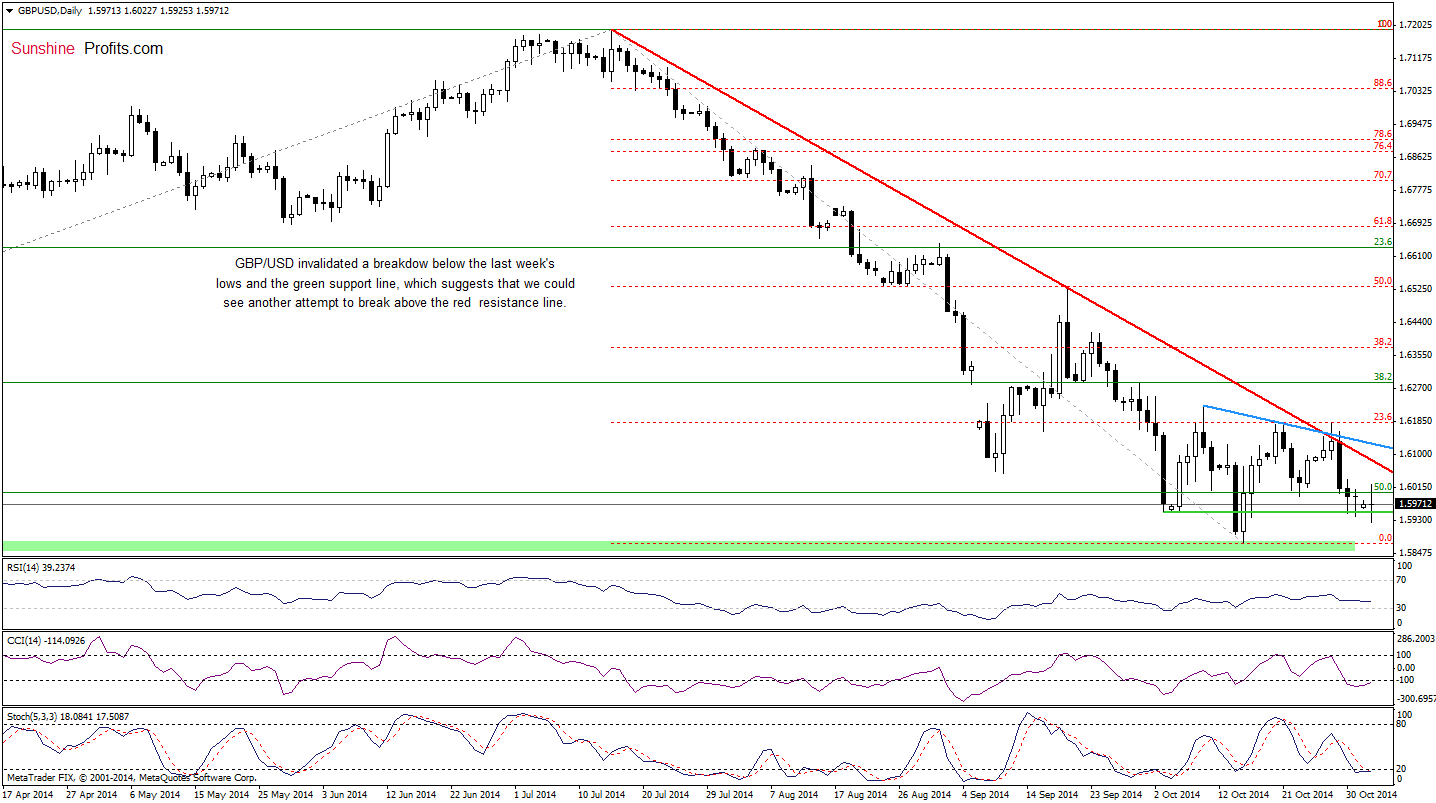Click the current price tag 1.59712

coord(1413,504)
